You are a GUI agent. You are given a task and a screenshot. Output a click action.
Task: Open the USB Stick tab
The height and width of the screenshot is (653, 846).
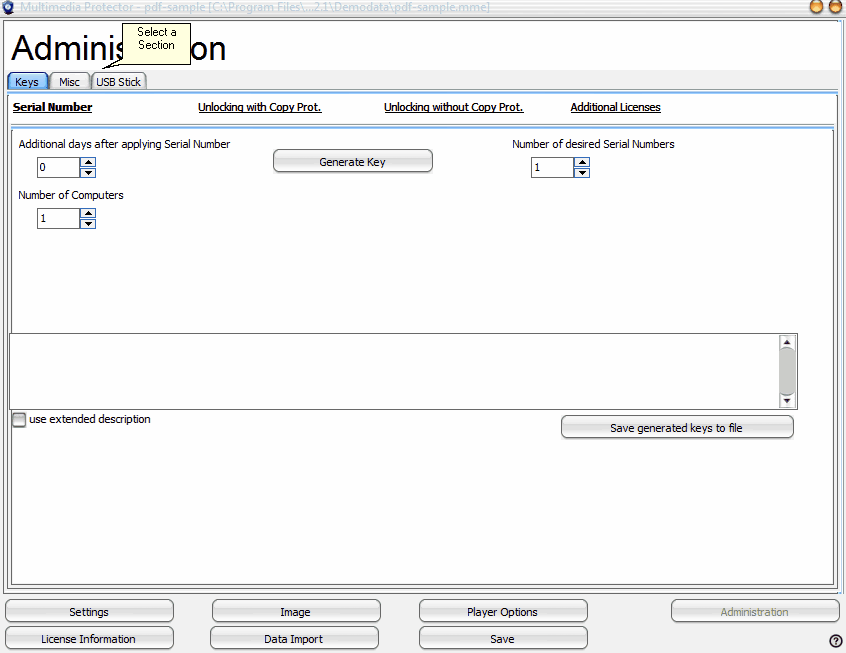(118, 82)
